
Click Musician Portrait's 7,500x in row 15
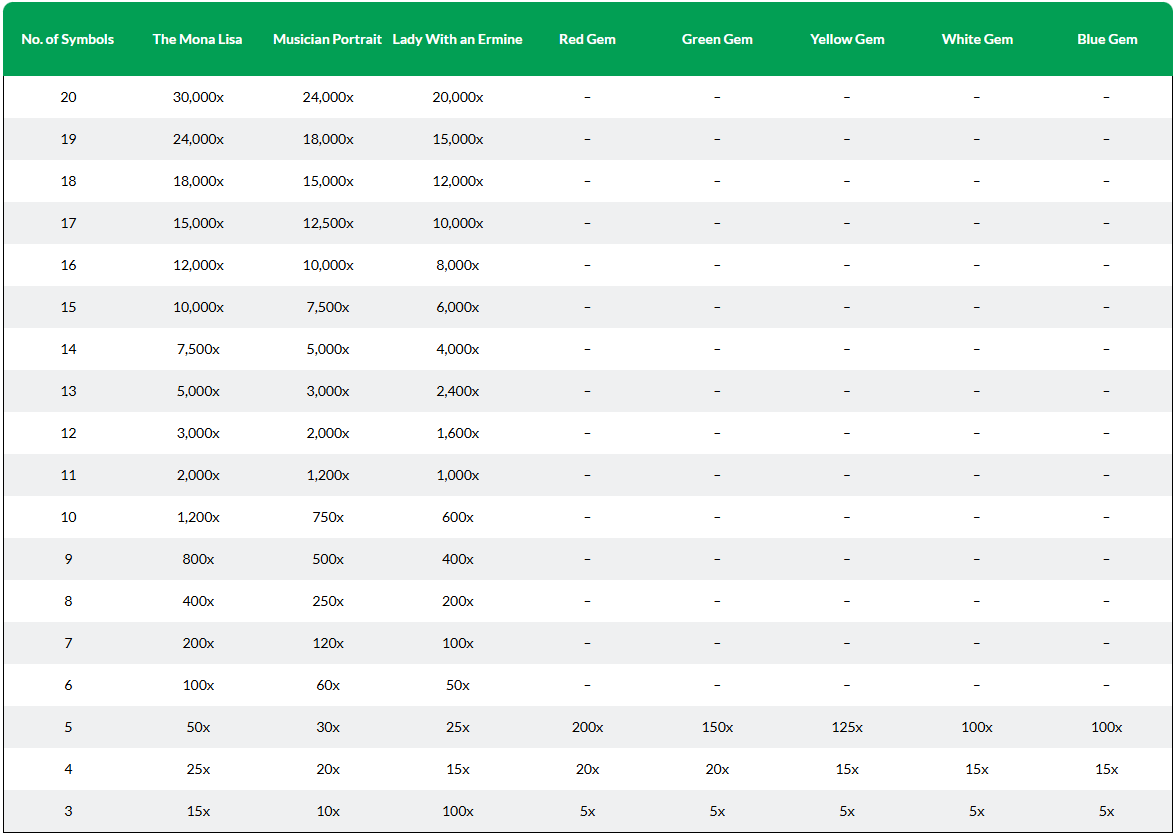(x=328, y=308)
